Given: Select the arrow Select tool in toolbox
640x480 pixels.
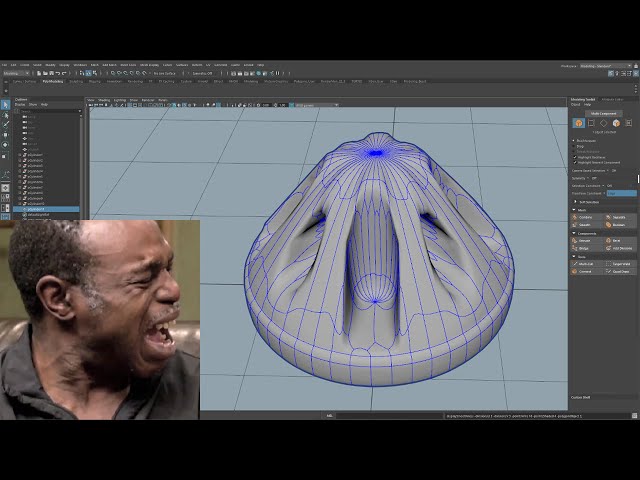Looking at the screenshot, I should point(5,105).
